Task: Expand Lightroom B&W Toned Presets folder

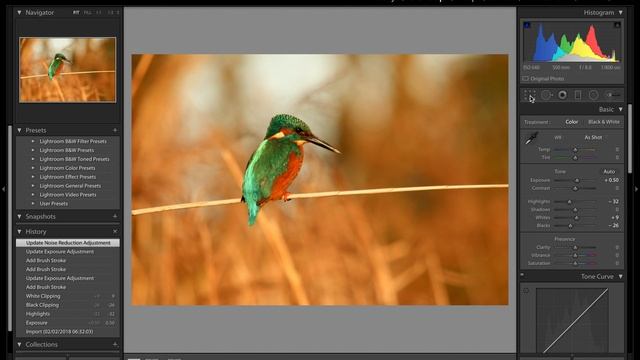Action: [x=33, y=159]
